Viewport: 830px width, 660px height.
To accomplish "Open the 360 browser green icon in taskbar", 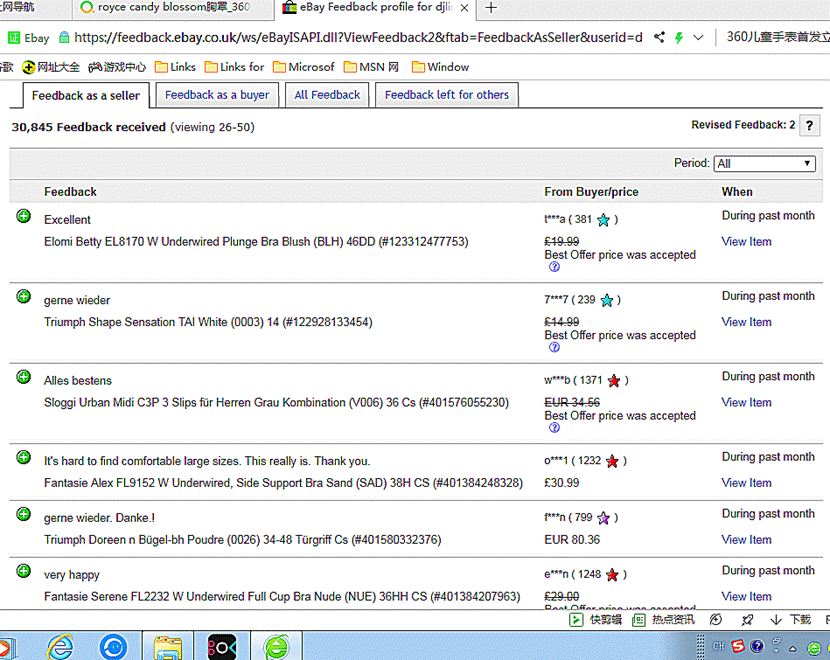I will point(276,645).
